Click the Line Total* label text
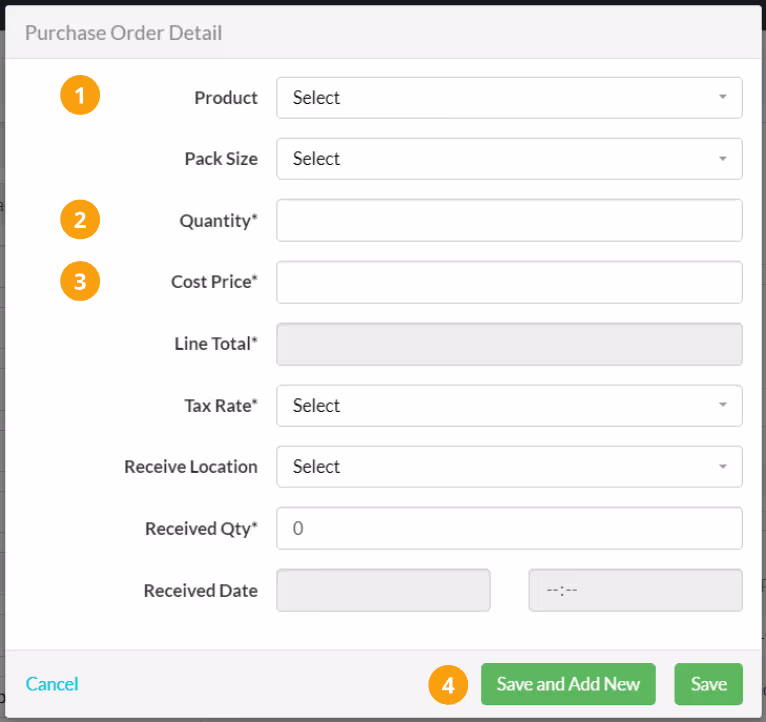Image resolution: width=766 pixels, height=722 pixels. point(216,343)
